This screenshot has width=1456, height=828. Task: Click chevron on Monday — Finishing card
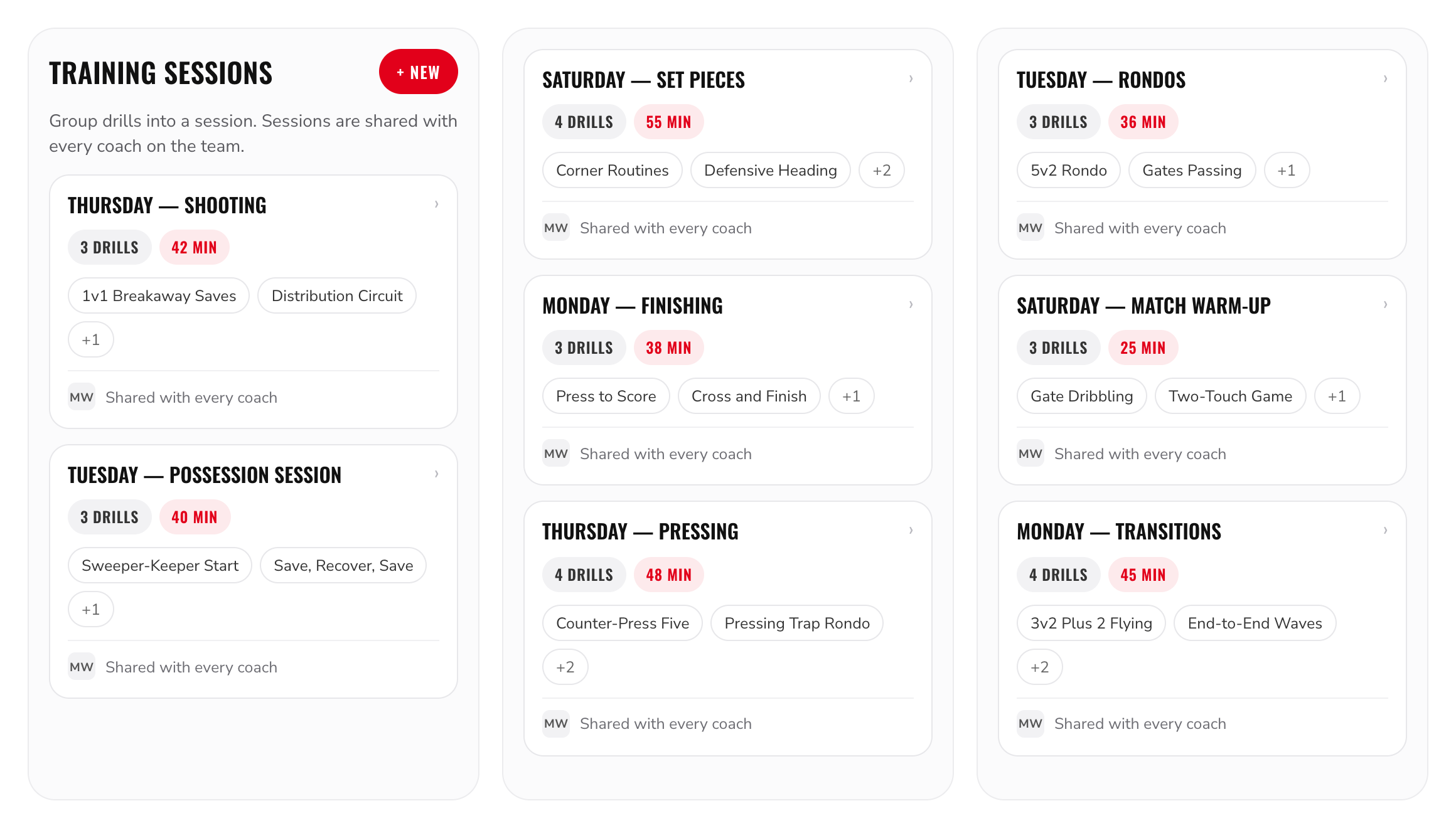pyautogui.click(x=911, y=305)
